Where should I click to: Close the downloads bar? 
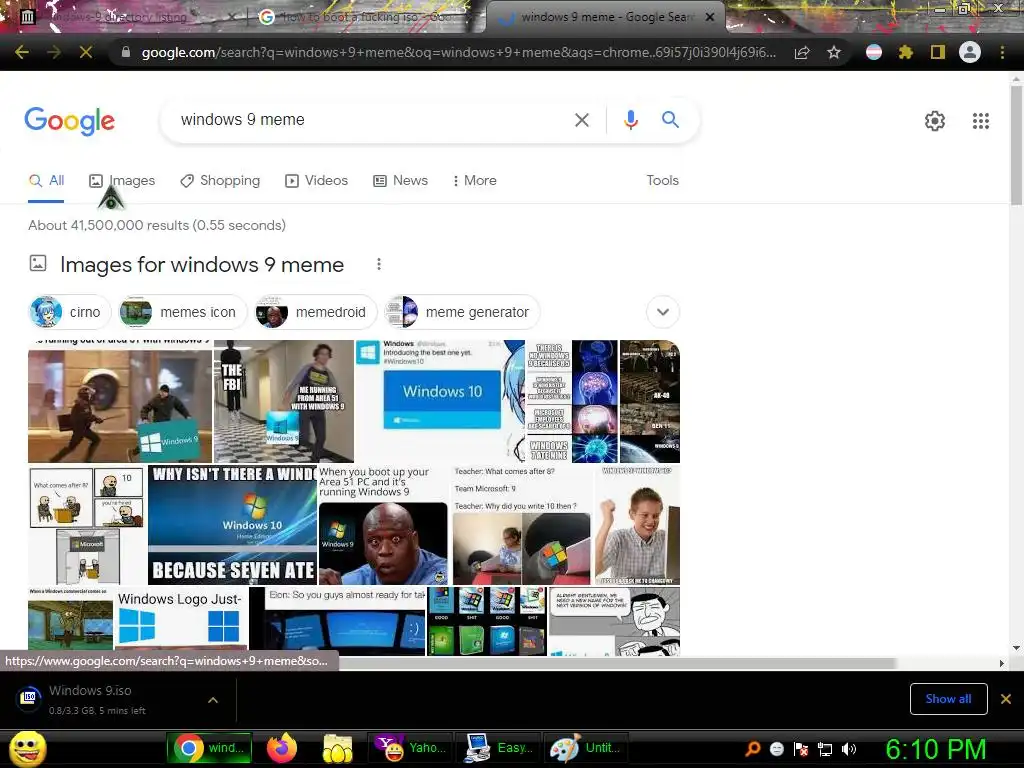click(1006, 699)
